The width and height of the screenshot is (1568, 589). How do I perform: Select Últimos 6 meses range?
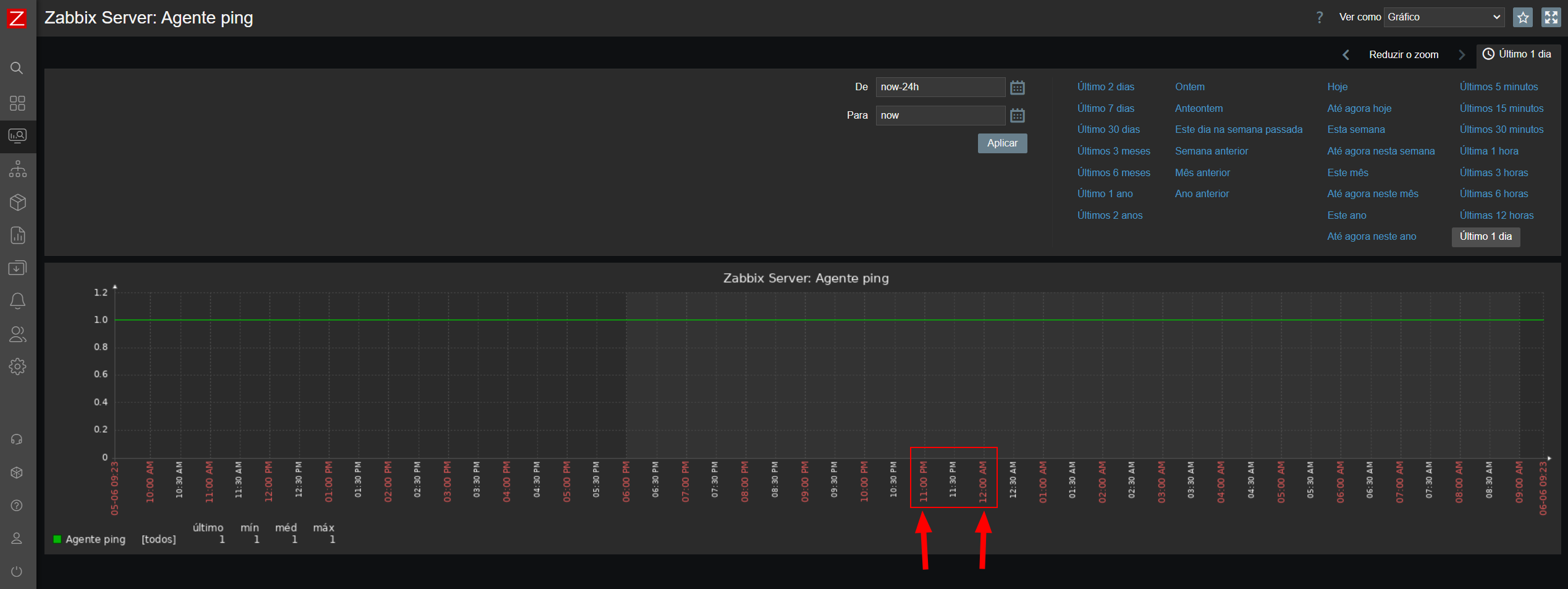[x=1114, y=173]
